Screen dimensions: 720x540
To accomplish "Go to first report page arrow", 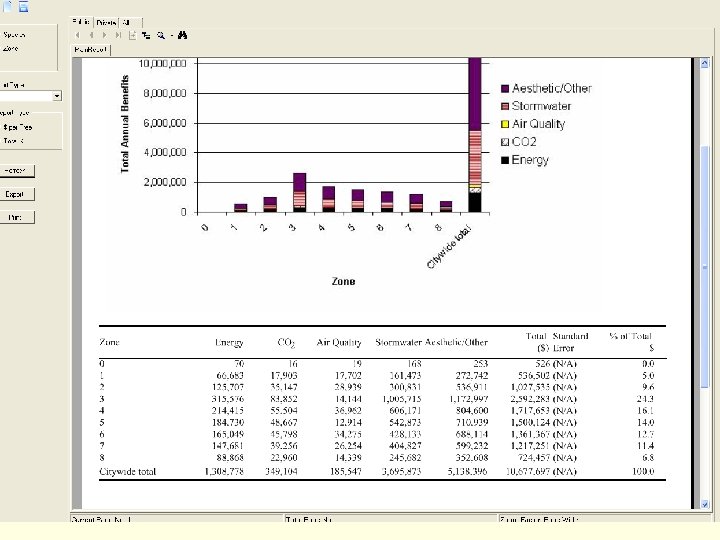I will click(x=78, y=35).
